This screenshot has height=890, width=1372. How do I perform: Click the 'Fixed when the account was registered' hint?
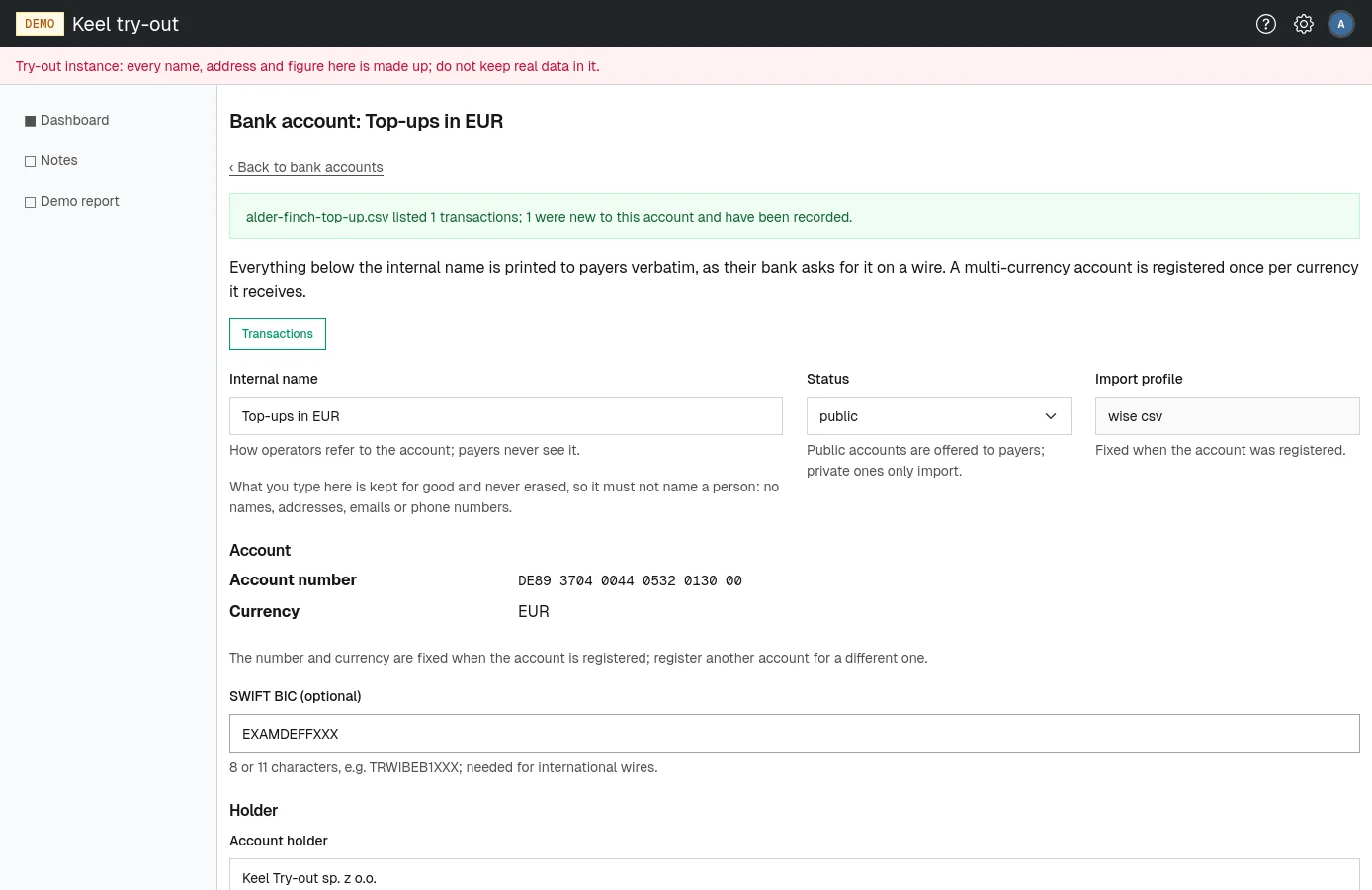[x=1221, y=450]
